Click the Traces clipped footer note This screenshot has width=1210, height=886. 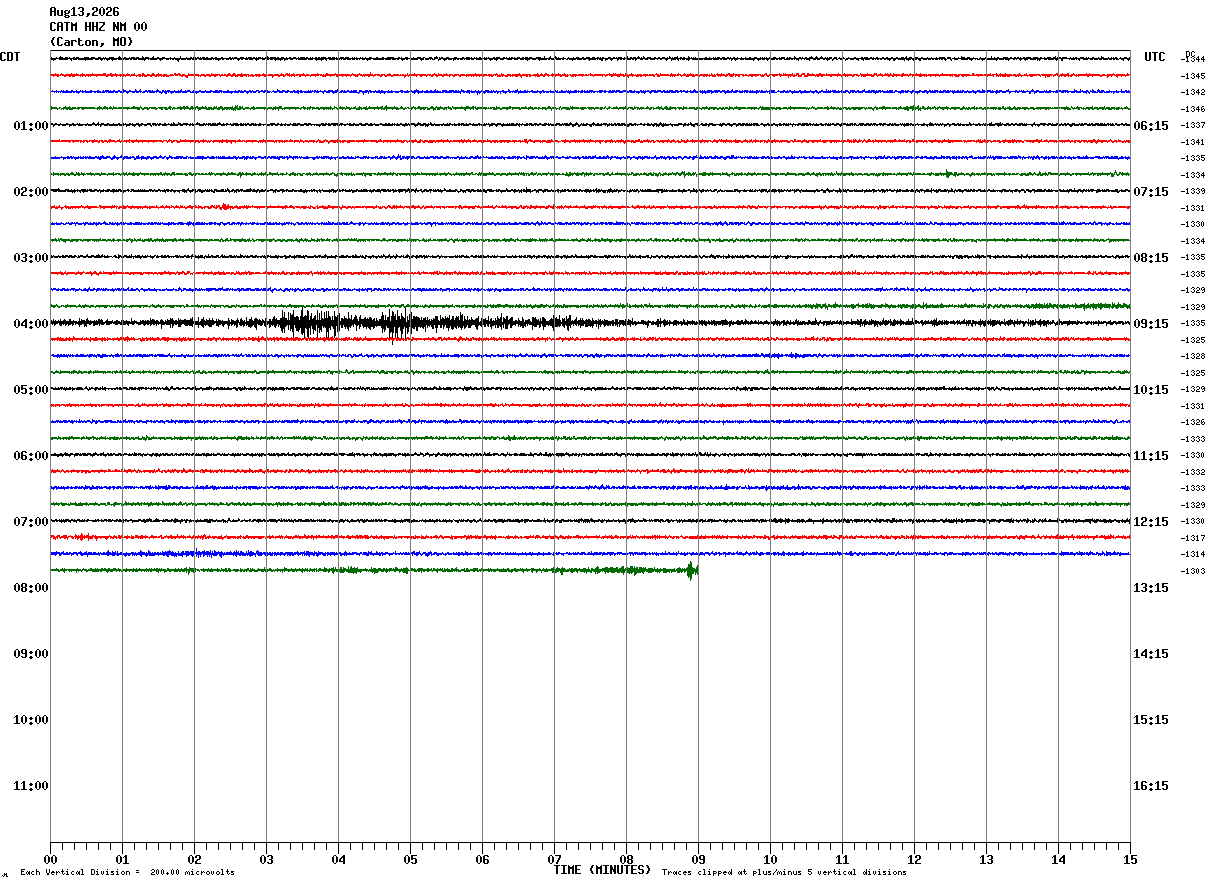(x=784, y=873)
